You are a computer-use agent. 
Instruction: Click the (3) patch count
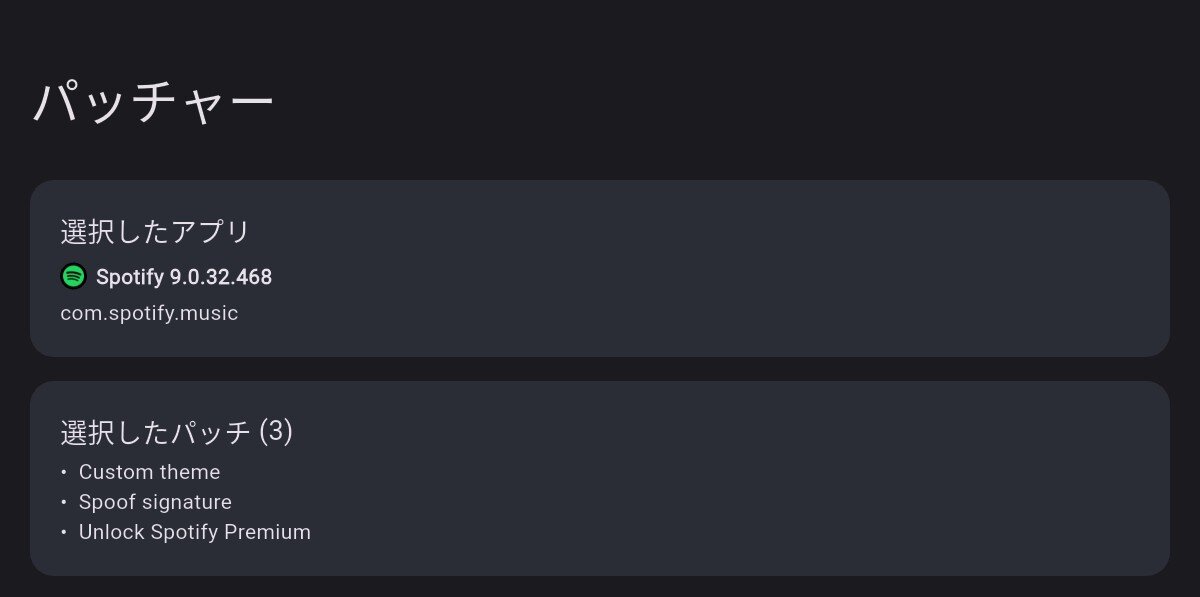275,432
